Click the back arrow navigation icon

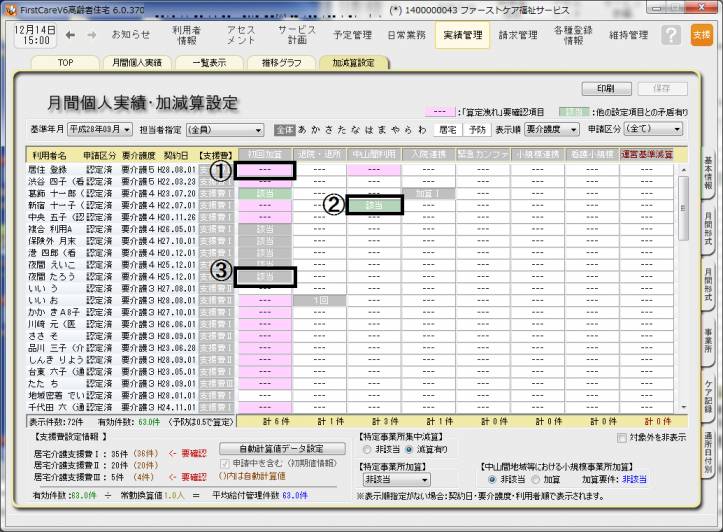tap(68, 35)
